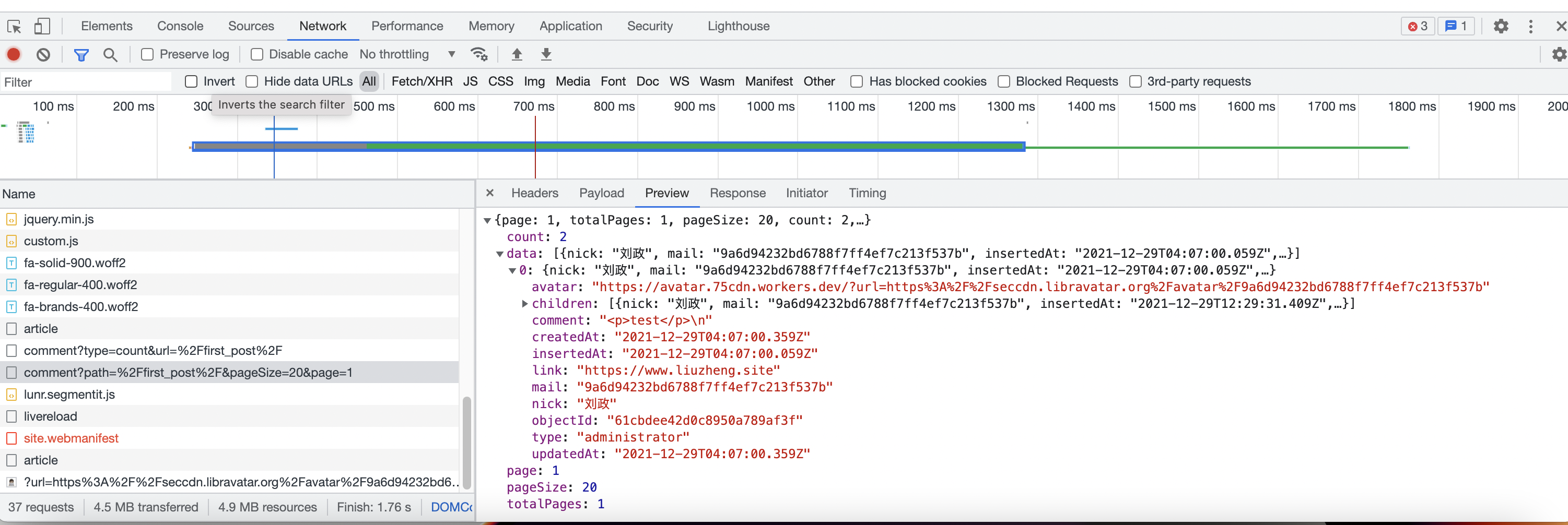Toggle the device toolbar icon
Screen dimensions: 1568x525
(x=42, y=26)
